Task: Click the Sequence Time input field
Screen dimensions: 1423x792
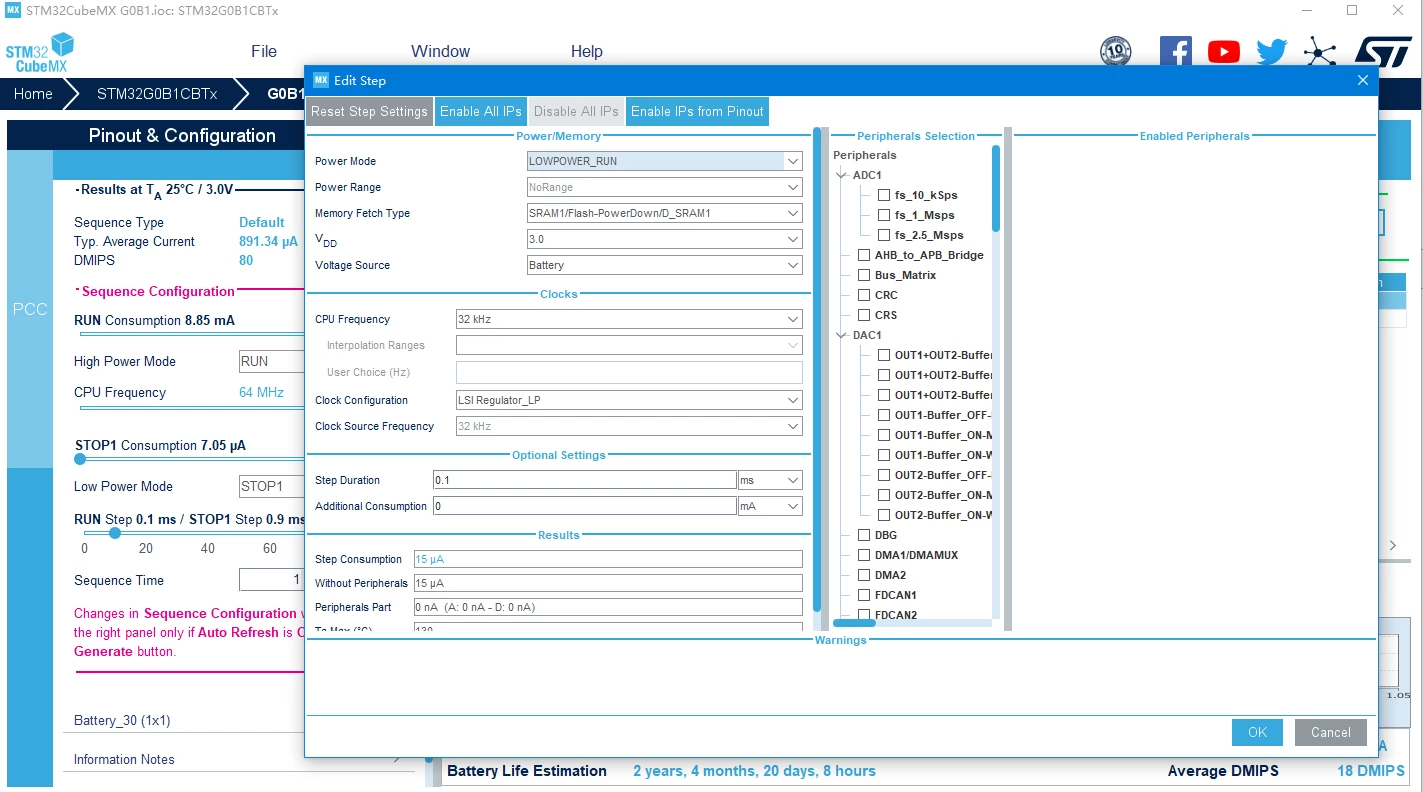Action: (x=271, y=580)
